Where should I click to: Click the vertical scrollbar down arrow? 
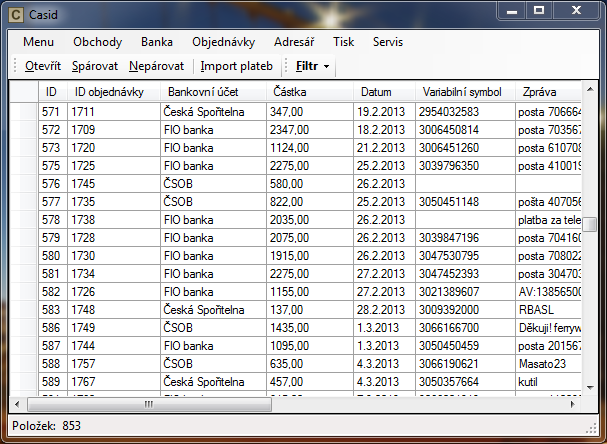[x=591, y=389]
